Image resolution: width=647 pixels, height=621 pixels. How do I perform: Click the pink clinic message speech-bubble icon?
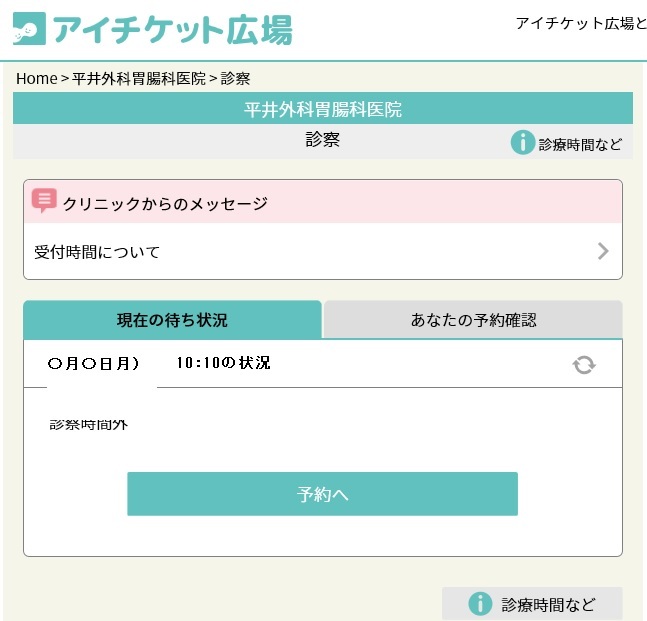coord(44,201)
